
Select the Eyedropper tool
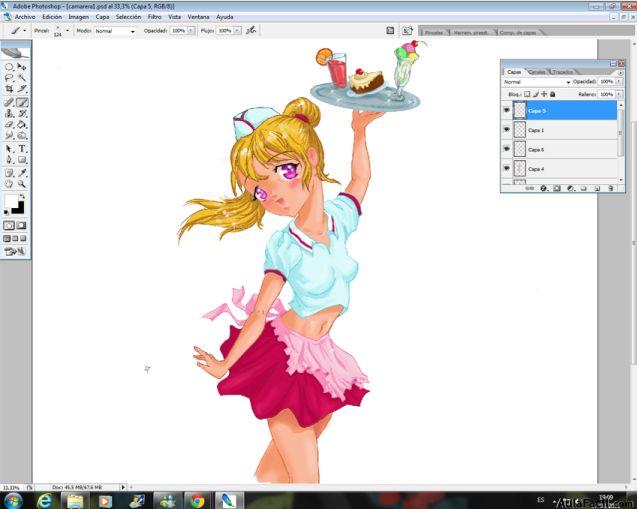point(22,173)
